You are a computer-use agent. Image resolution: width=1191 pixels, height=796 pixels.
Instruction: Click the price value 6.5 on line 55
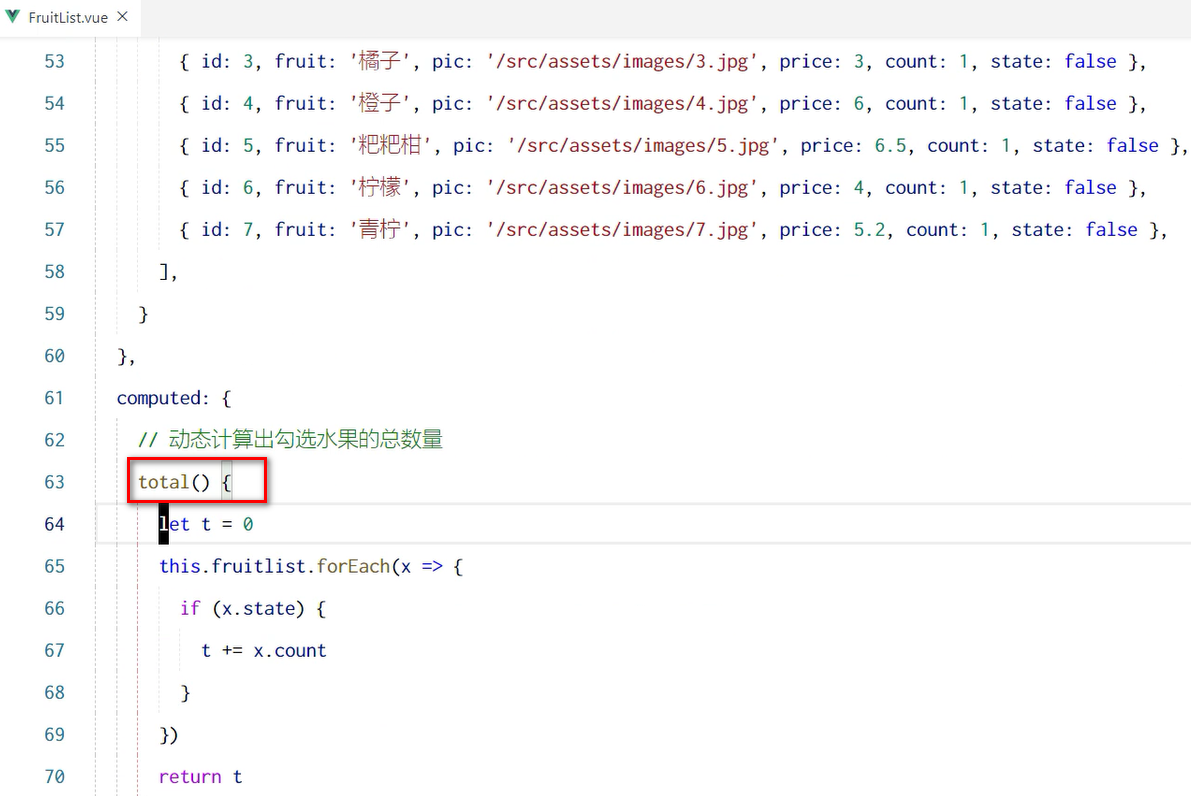point(889,146)
